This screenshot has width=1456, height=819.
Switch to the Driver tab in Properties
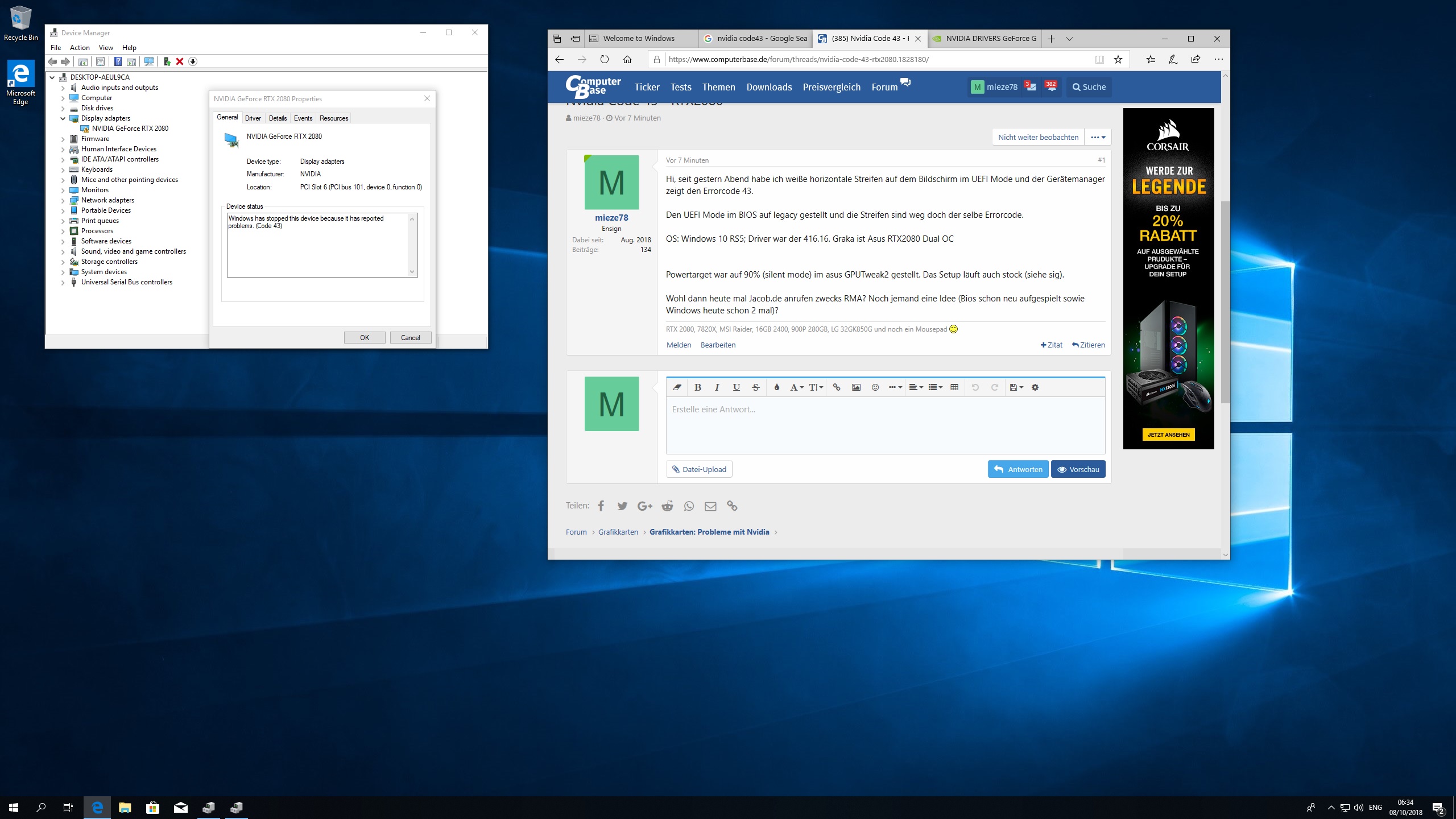coord(253,118)
